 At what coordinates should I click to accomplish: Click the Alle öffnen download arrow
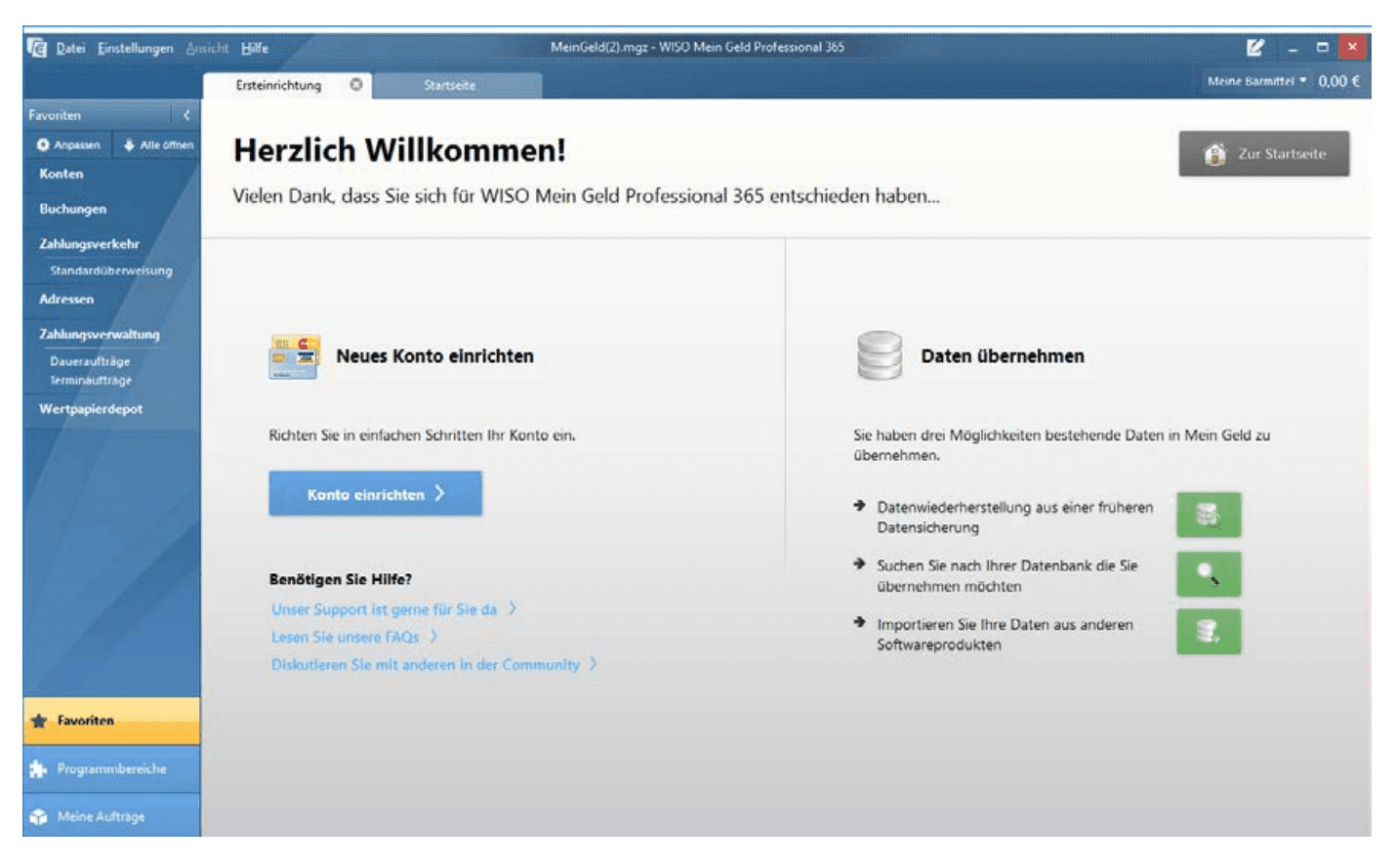[129, 145]
